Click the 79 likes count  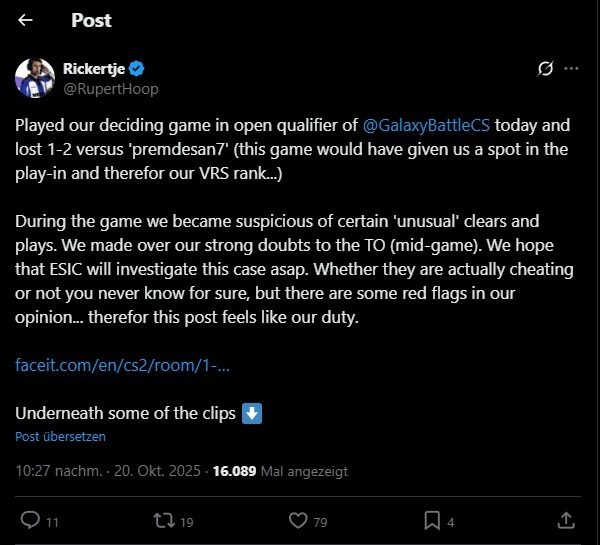click(x=319, y=521)
